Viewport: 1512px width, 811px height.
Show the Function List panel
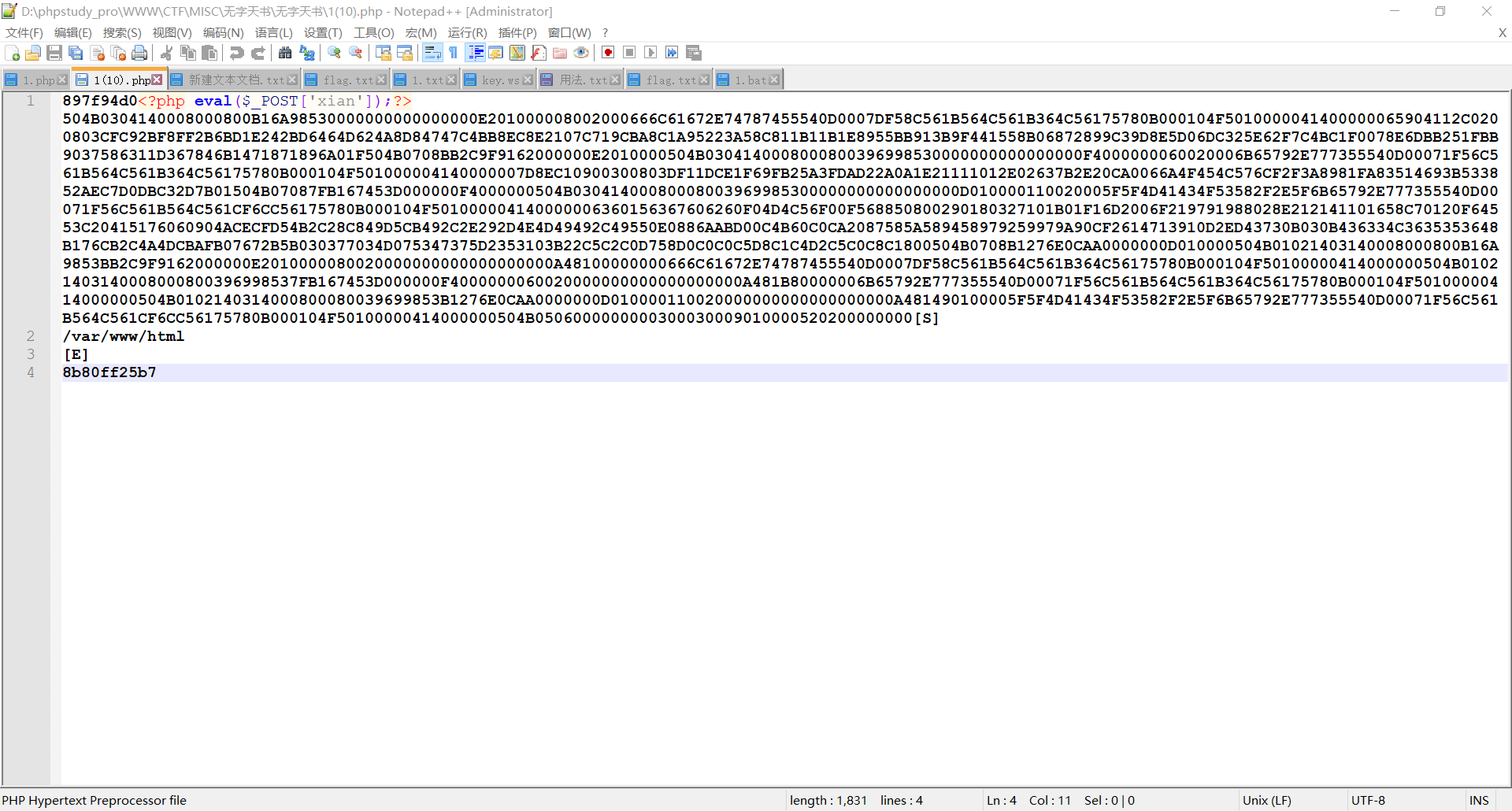click(x=539, y=53)
